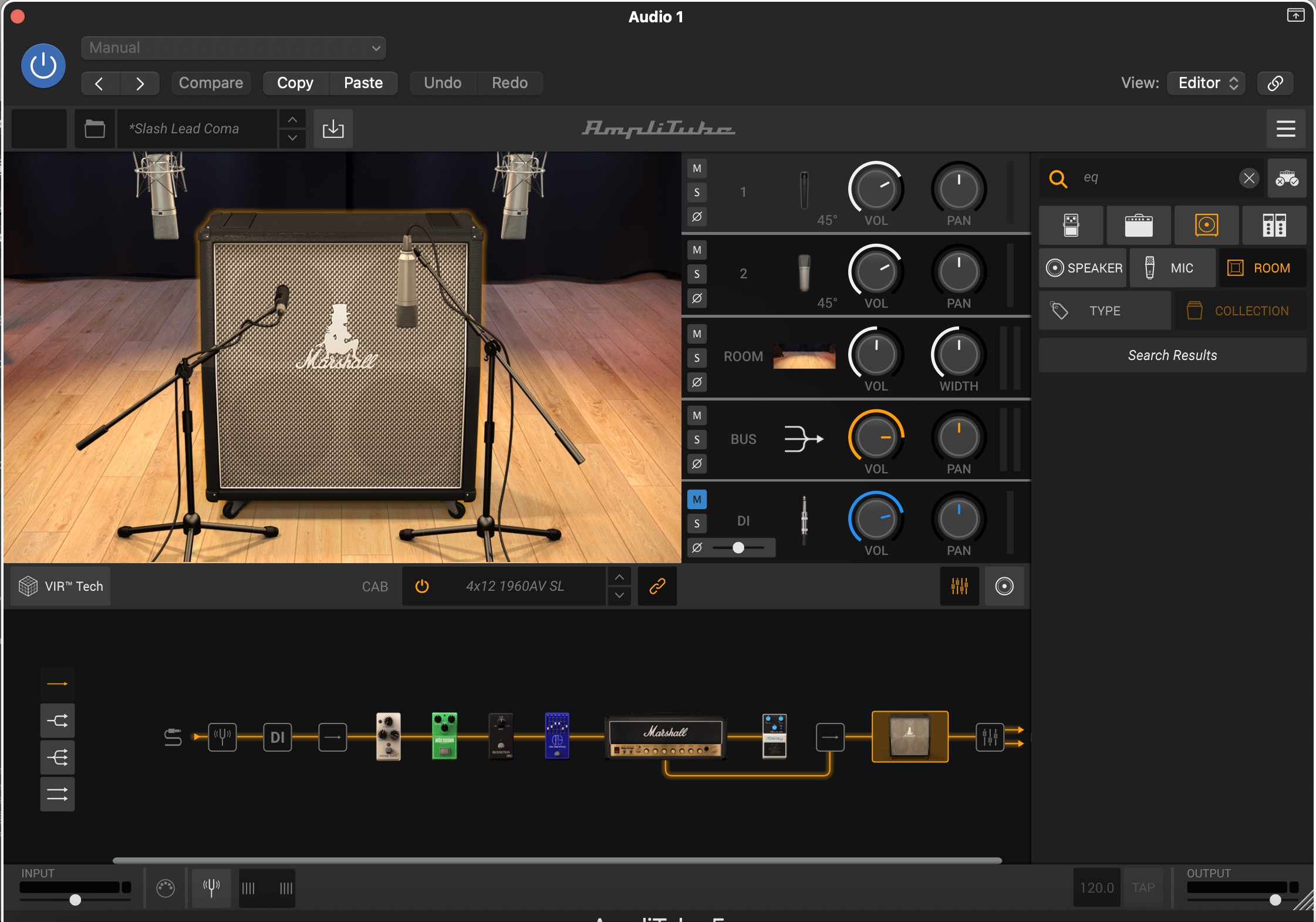Select next preset with down arrow near Slash Lead Coma

coord(292,138)
